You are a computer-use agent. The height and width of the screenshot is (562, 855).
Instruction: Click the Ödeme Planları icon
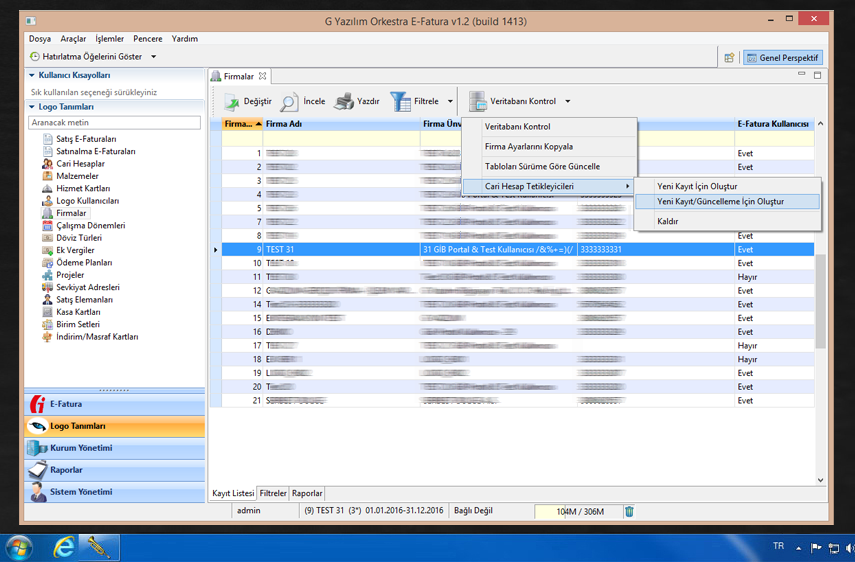tap(47, 262)
